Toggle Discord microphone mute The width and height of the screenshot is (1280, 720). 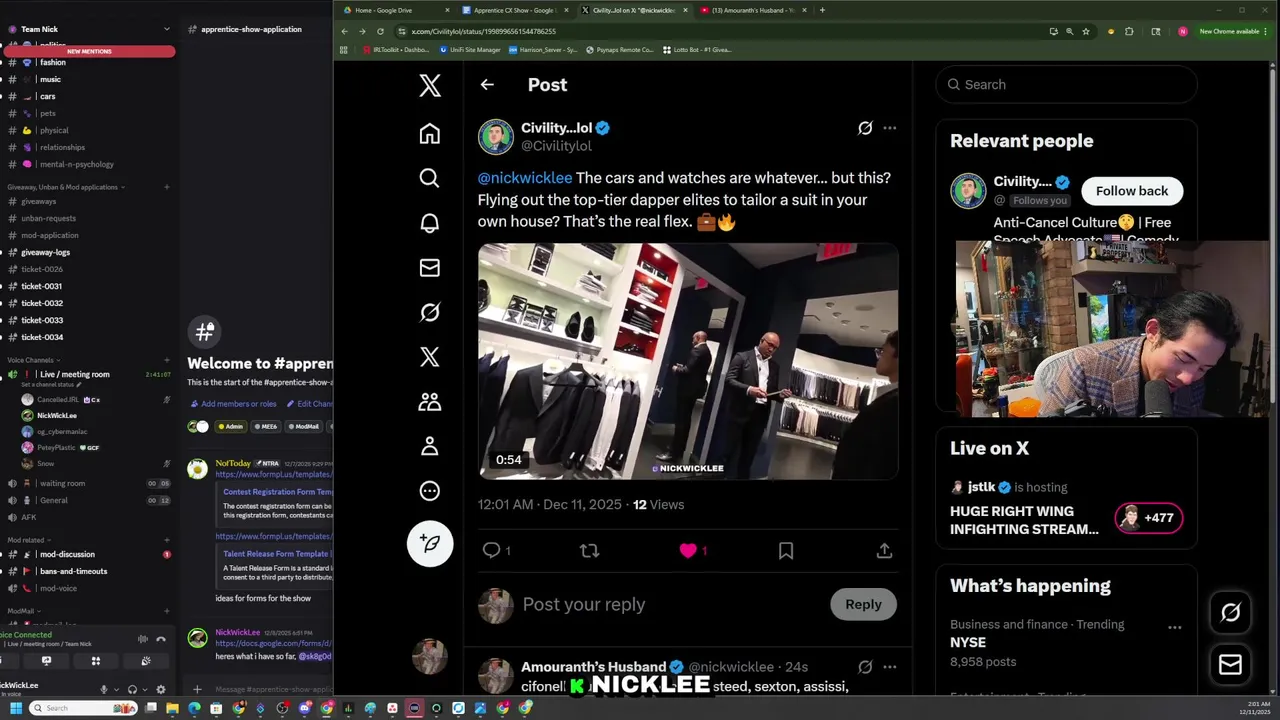(104, 689)
